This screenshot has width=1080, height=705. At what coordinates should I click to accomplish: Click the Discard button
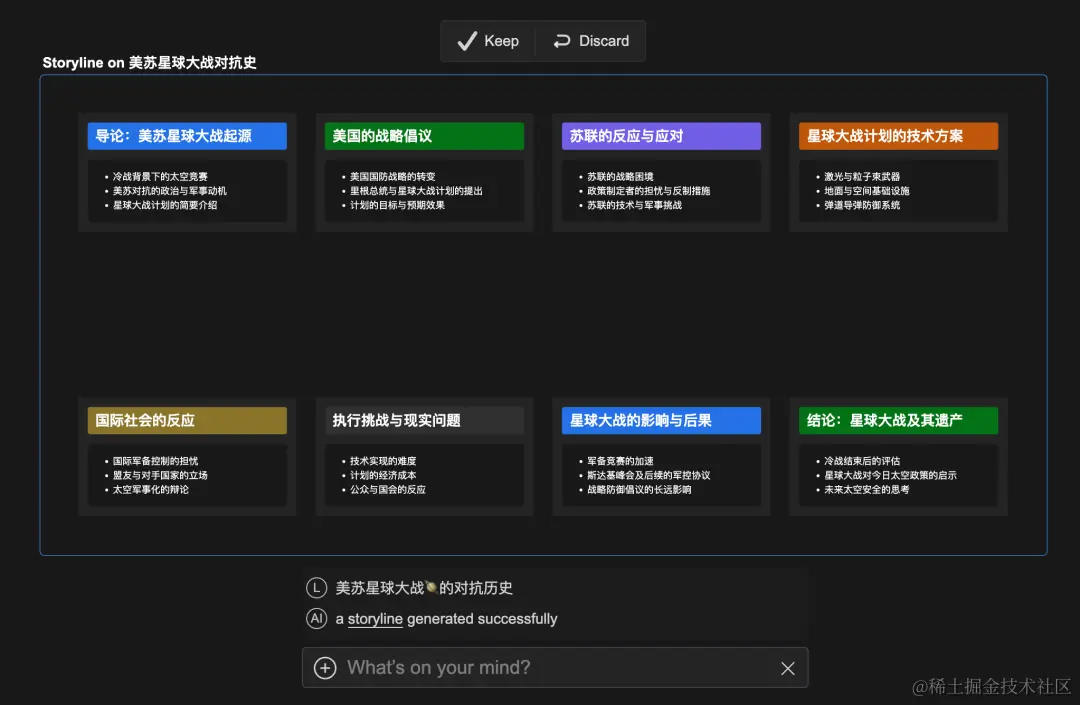[x=591, y=41]
